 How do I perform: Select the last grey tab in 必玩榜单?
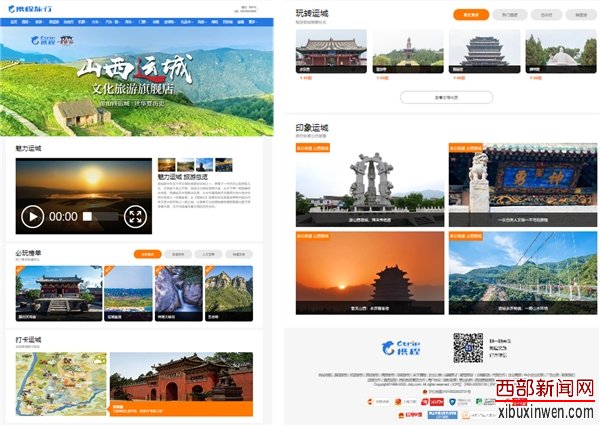pos(243,254)
